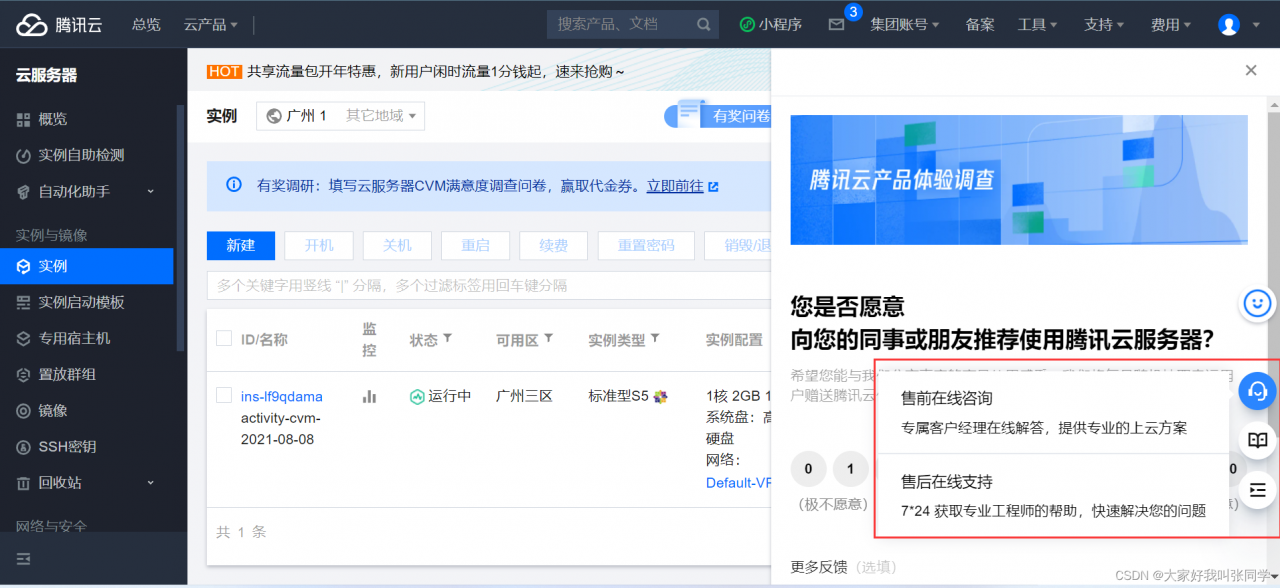Filter by status column funnel icon
This screenshot has height=588, width=1280.
[447, 338]
